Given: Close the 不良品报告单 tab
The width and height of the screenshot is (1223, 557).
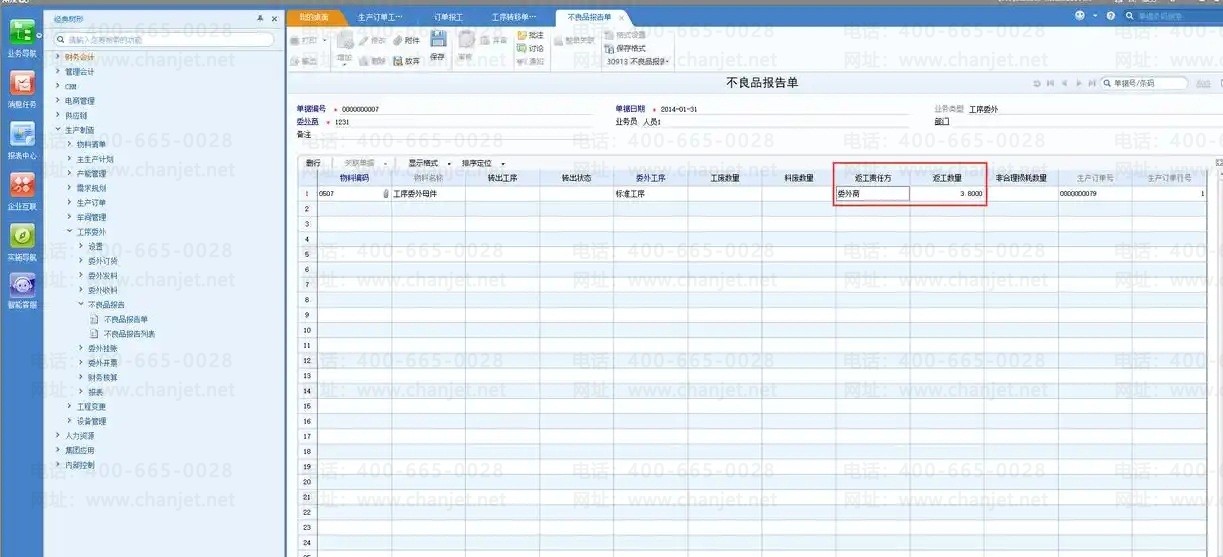Looking at the screenshot, I should tap(621, 18).
